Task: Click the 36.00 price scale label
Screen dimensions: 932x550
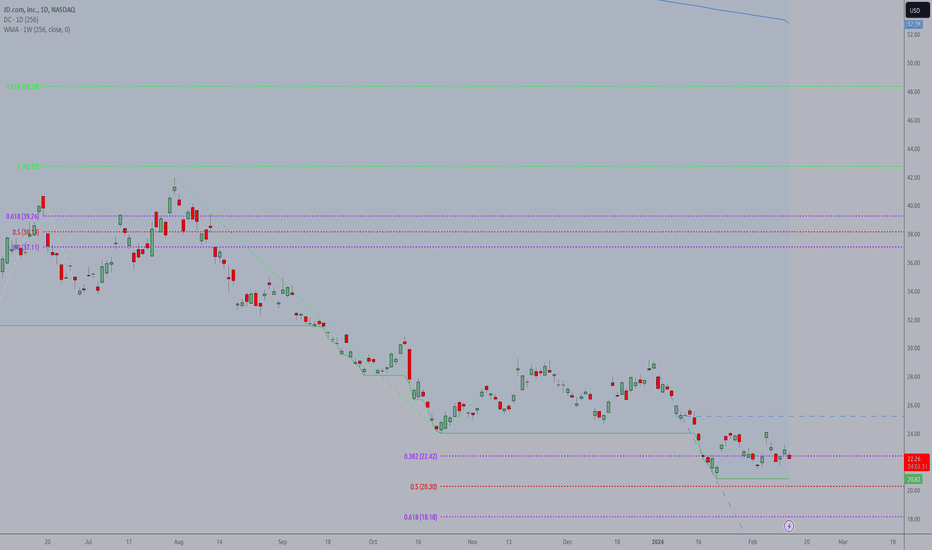Action: [x=913, y=263]
